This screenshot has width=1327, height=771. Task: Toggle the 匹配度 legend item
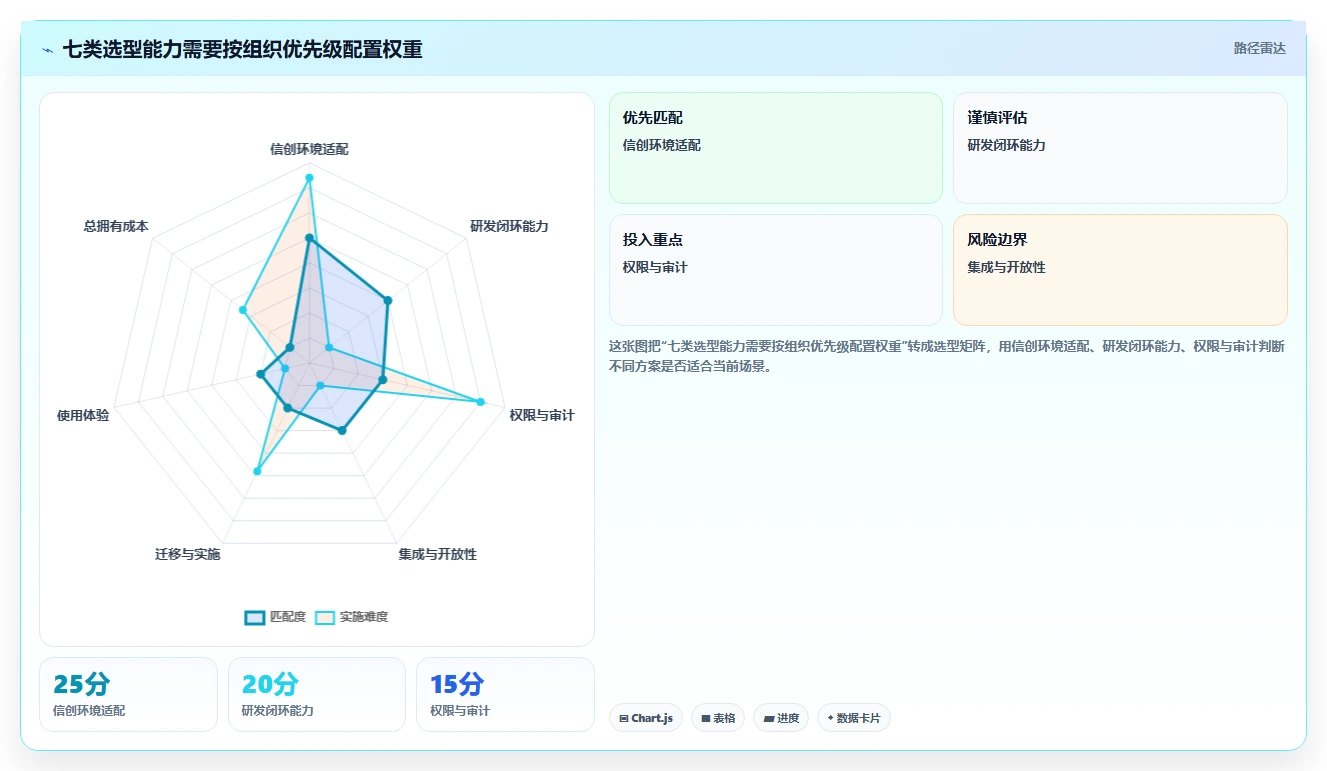tap(275, 617)
